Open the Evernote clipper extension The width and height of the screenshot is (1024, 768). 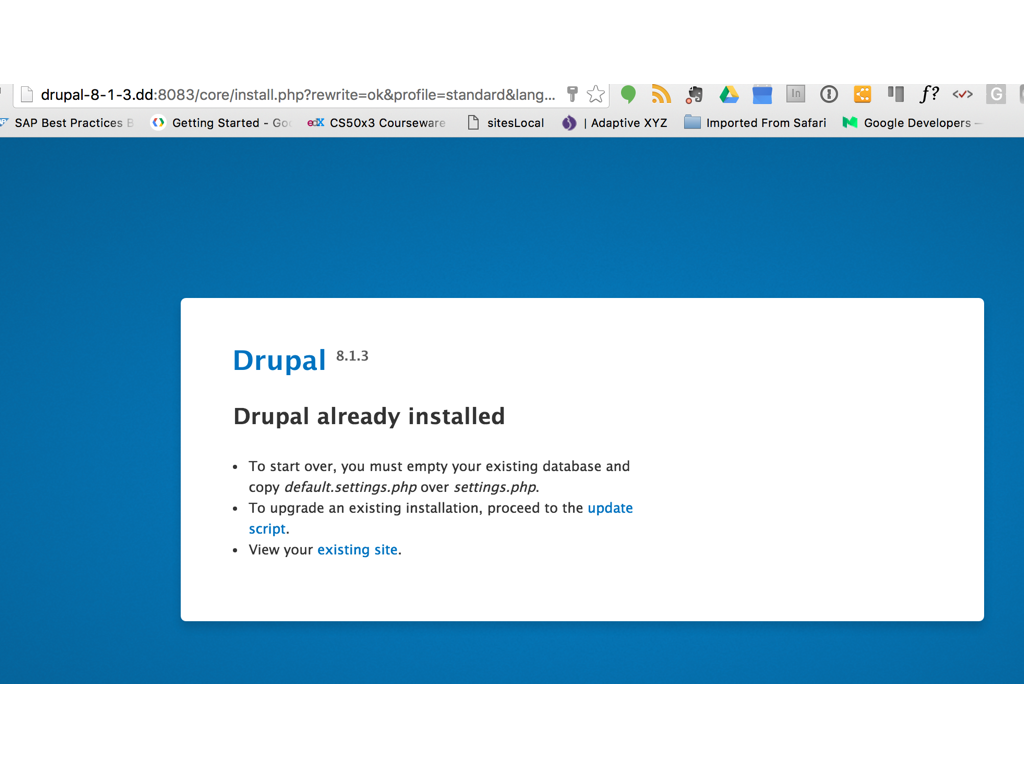(694, 95)
